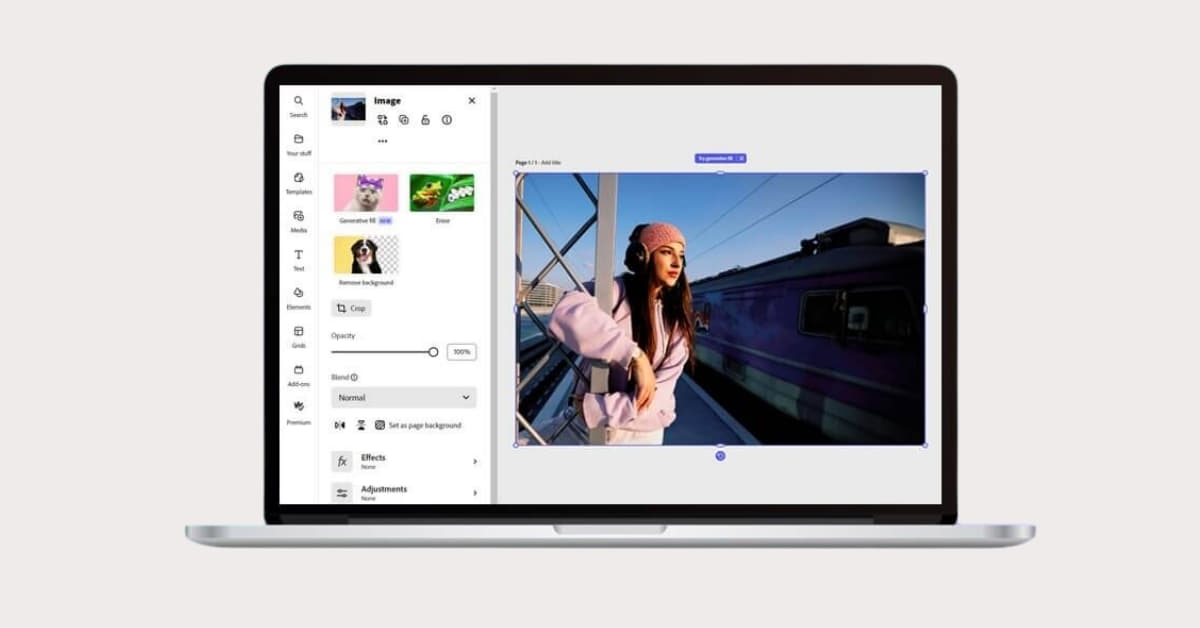Open the Premium section
Image resolution: width=1200 pixels, height=628 pixels.
pyautogui.click(x=298, y=413)
